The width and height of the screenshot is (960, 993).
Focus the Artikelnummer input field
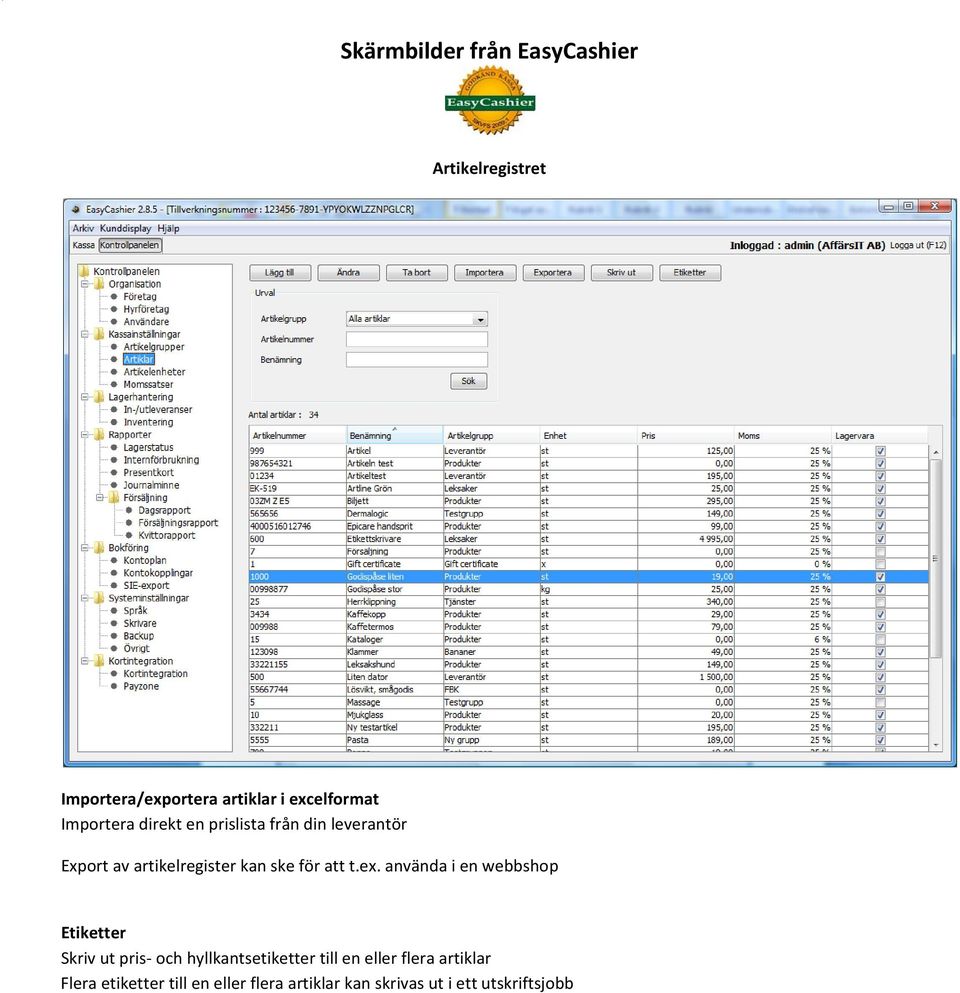pos(417,339)
